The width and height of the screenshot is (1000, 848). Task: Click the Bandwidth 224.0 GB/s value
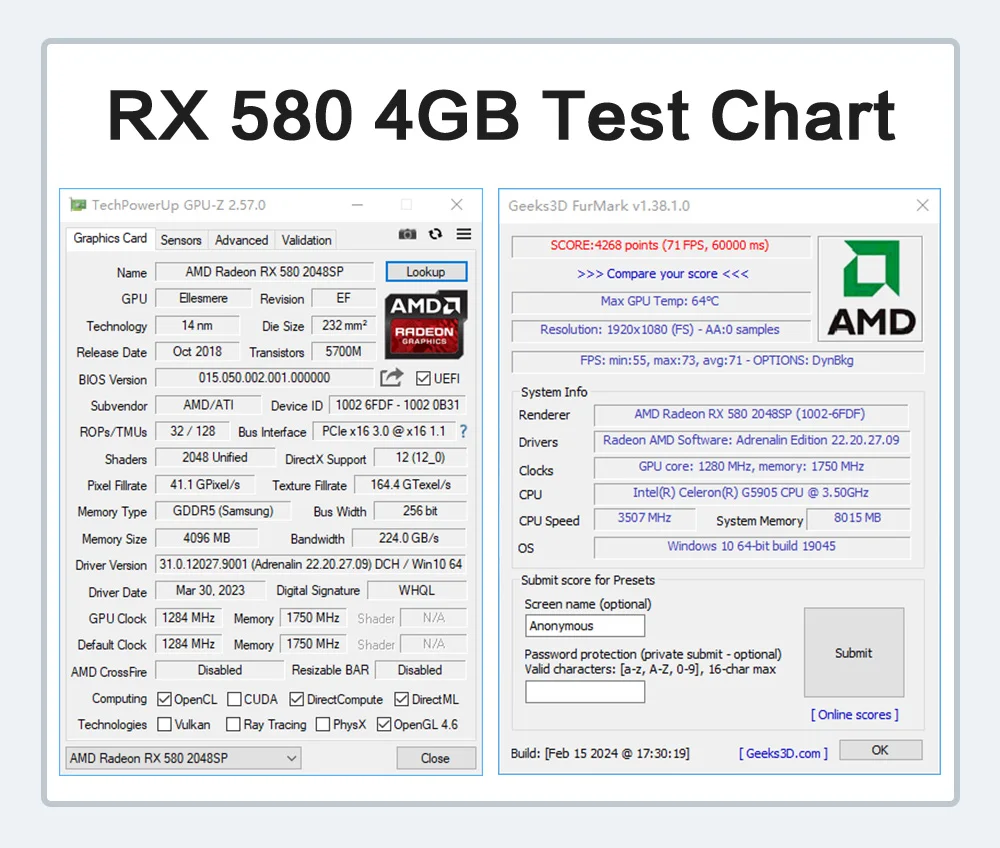409,538
